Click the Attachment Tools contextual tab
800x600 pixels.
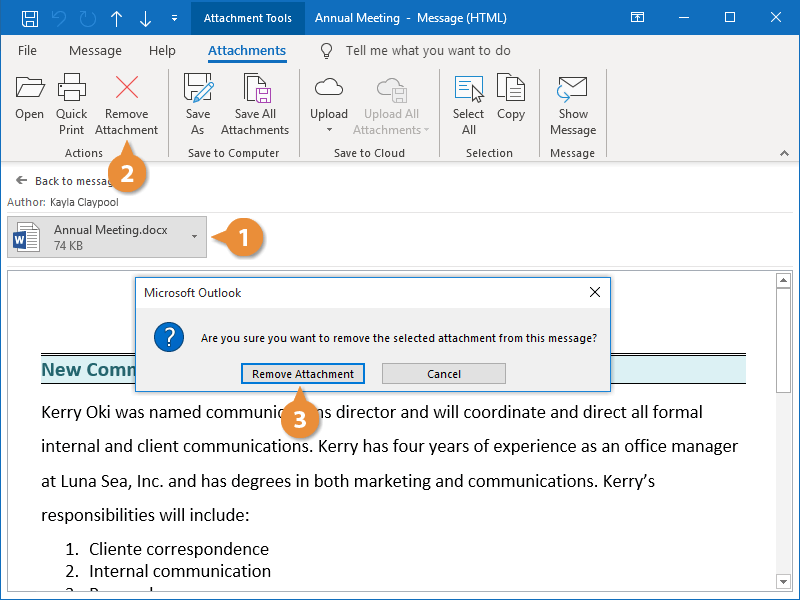[x=247, y=18]
